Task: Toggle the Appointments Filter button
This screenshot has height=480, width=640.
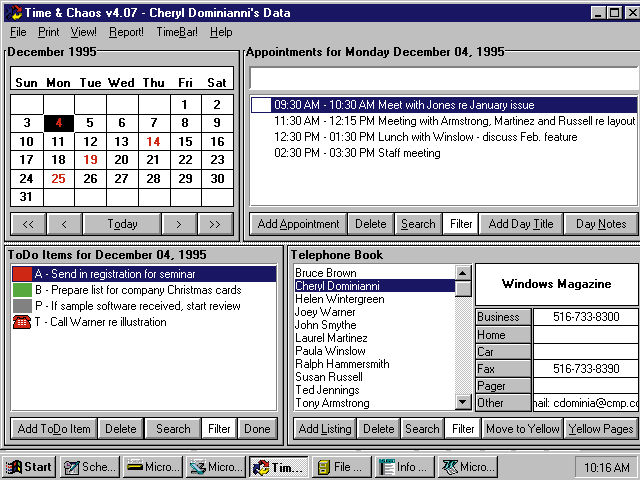Action: click(x=460, y=224)
